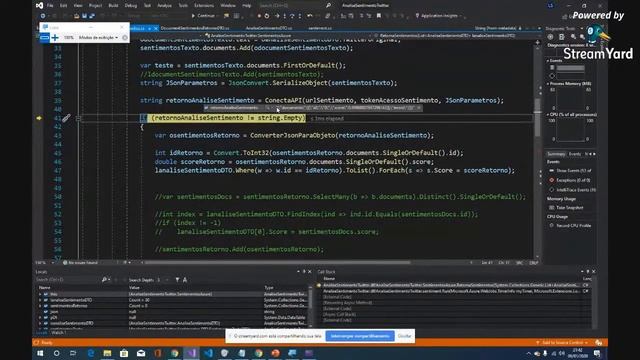Screen dimensions: 640x360
Task: Open Windows Start menu
Action: (x=40, y=353)
